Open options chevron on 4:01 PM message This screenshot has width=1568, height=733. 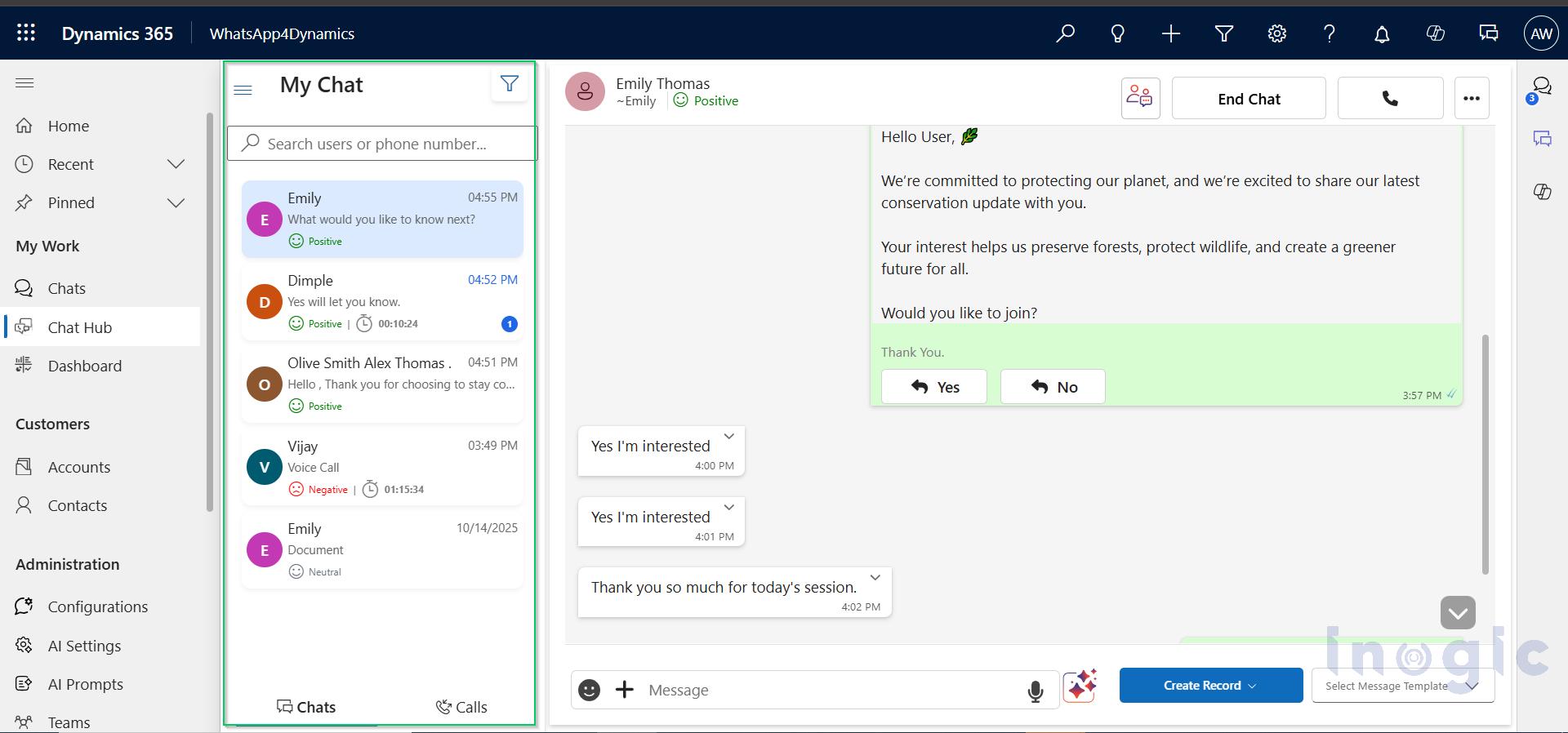click(729, 508)
